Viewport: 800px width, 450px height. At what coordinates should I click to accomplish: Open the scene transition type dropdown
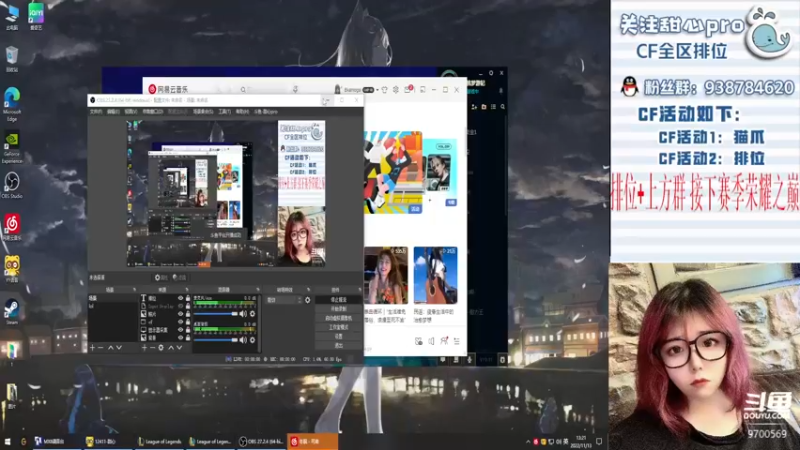(x=284, y=300)
